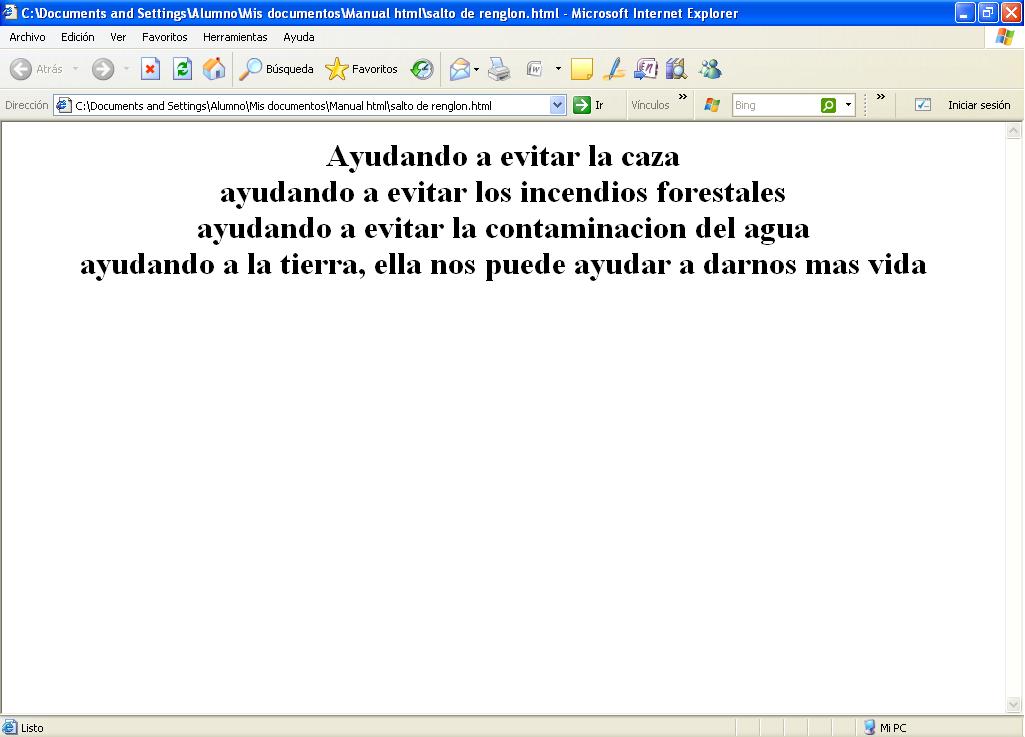The image size is (1025, 737).
Task: Go to the home page
Action: 214,69
